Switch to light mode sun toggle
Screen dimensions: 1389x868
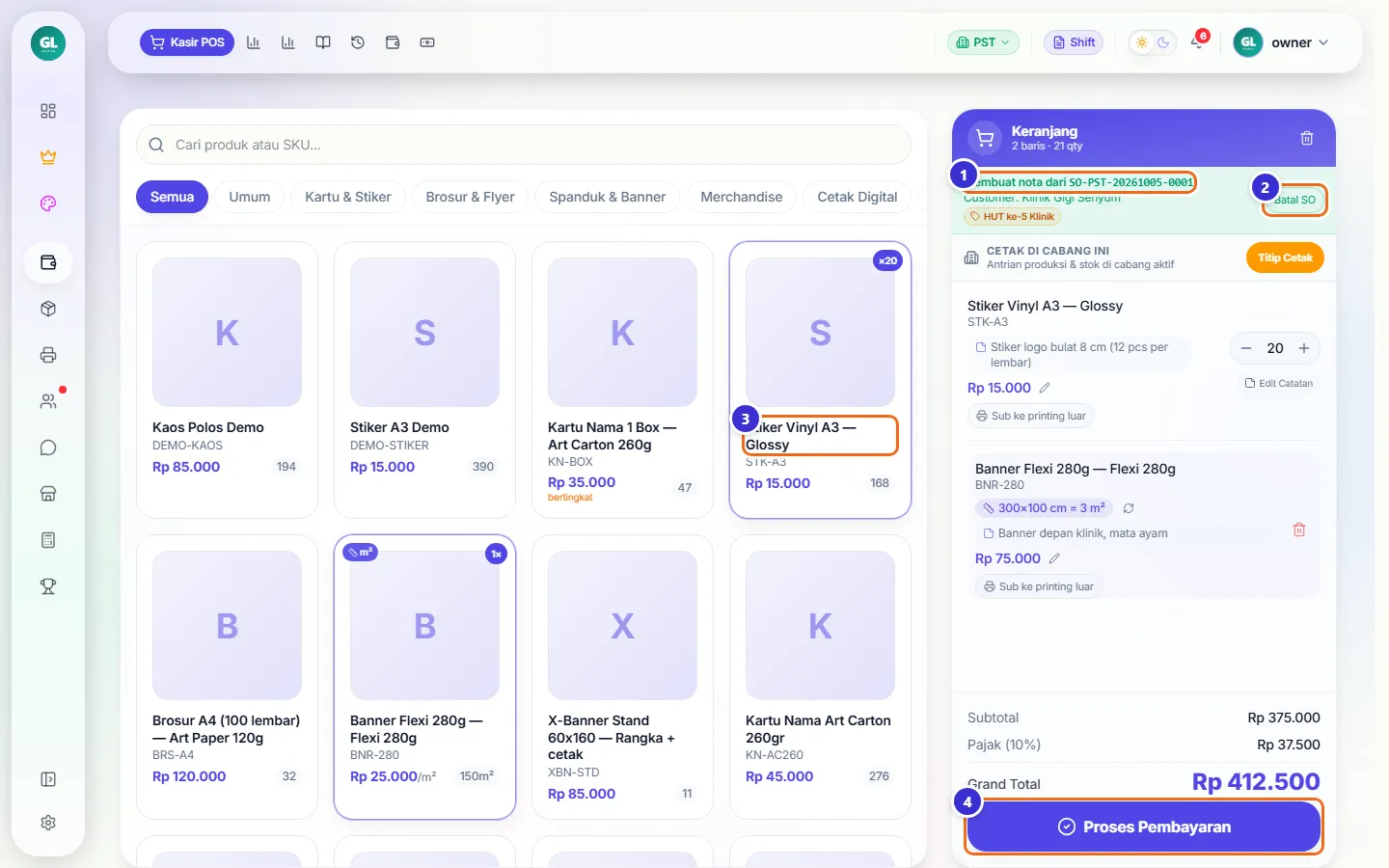point(1142,42)
